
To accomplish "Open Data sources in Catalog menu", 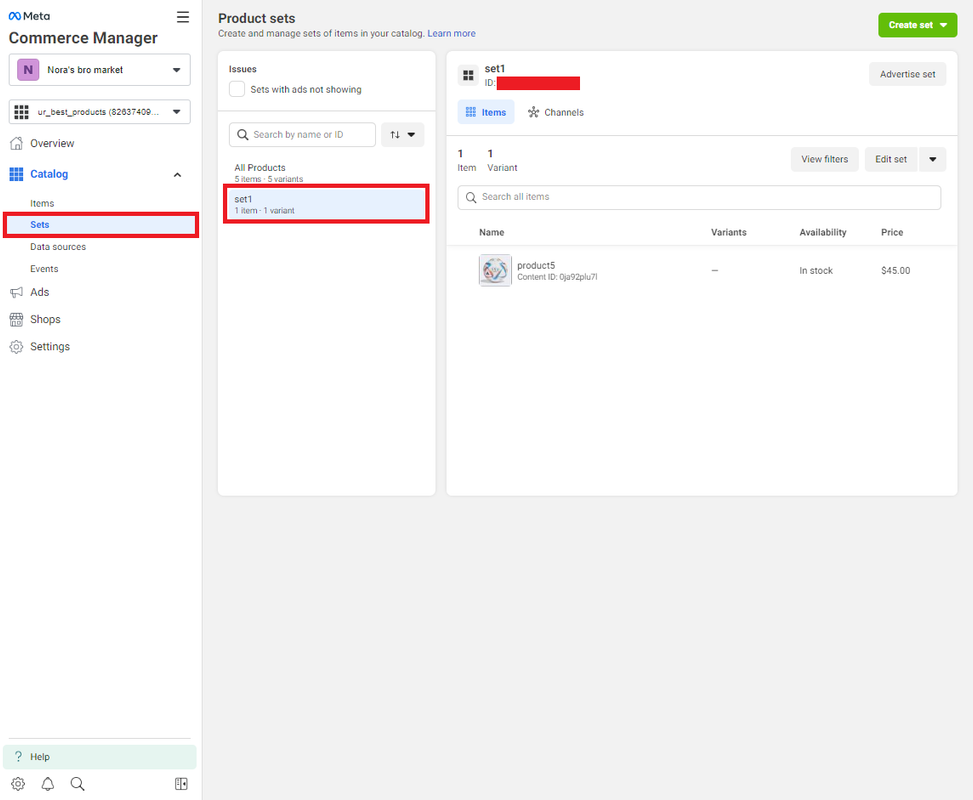I will (58, 247).
